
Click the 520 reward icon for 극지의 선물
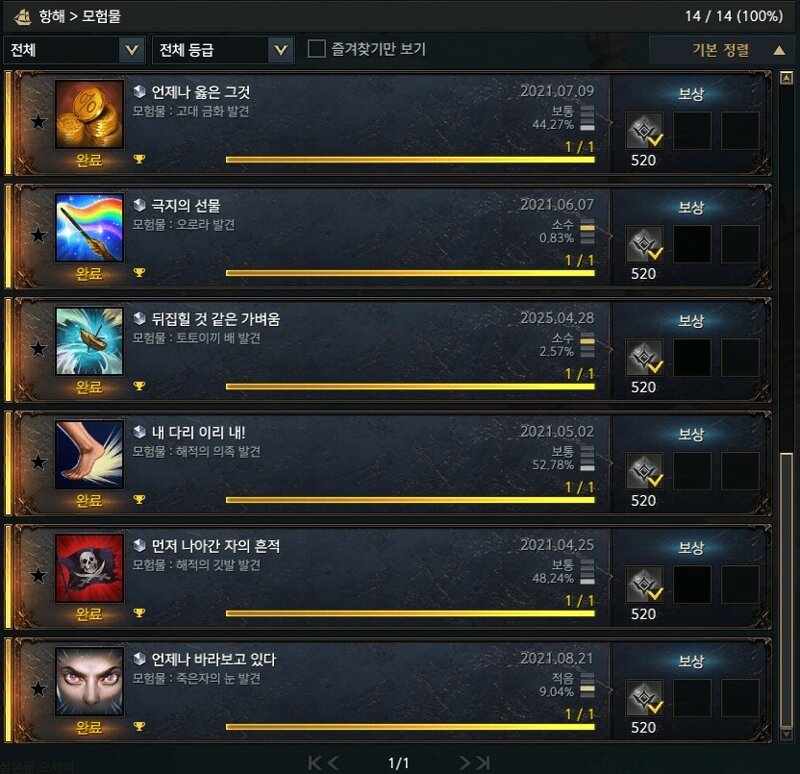click(x=644, y=244)
